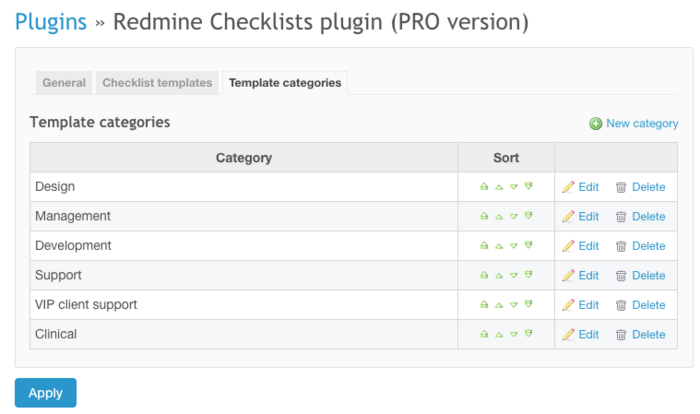Move Clinical category up one position
The height and width of the screenshot is (414, 700).
[498, 334]
